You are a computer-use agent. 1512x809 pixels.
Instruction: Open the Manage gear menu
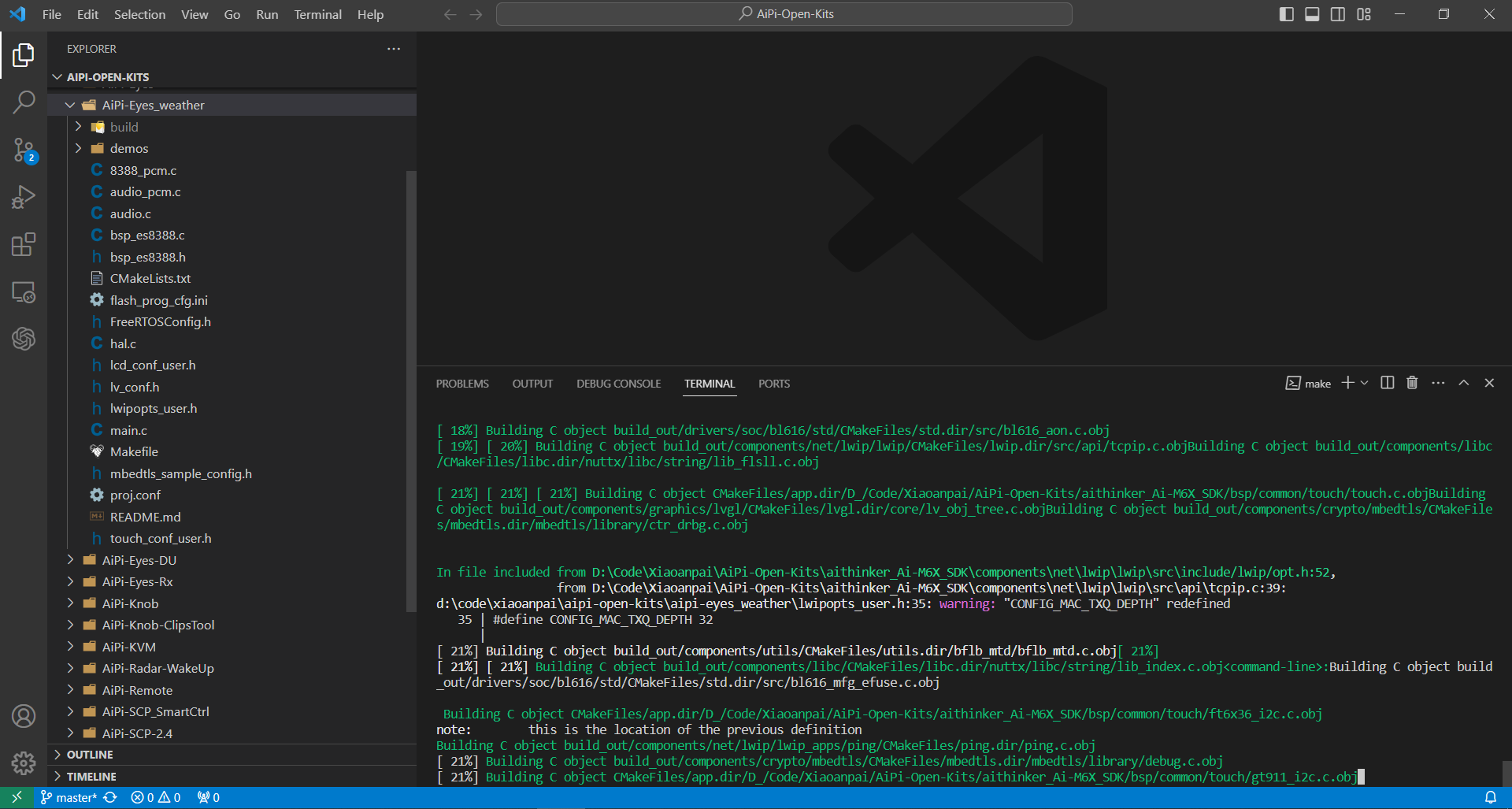click(x=24, y=763)
